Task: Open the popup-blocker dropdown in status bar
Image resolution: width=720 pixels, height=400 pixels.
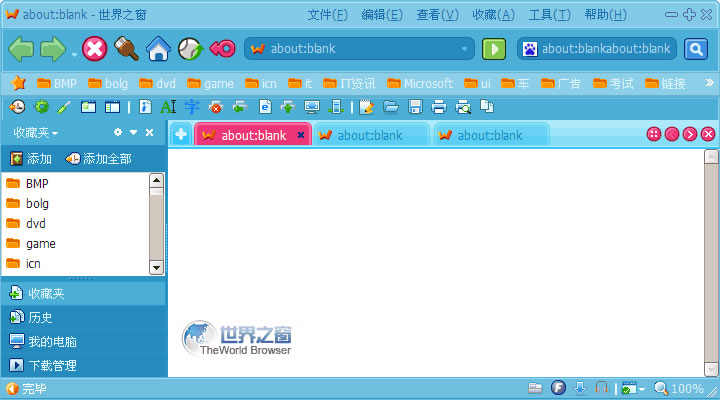Action: pyautogui.click(x=641, y=389)
